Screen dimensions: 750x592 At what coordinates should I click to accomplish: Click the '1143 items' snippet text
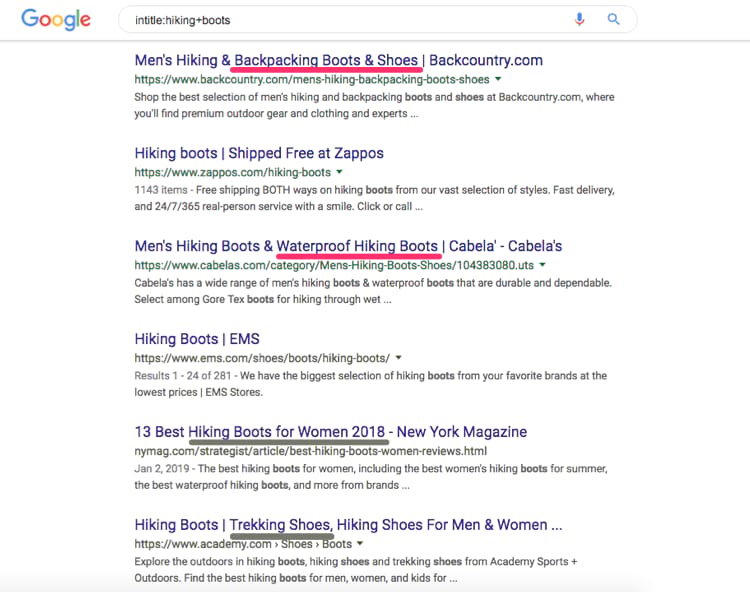pyautogui.click(x=161, y=190)
